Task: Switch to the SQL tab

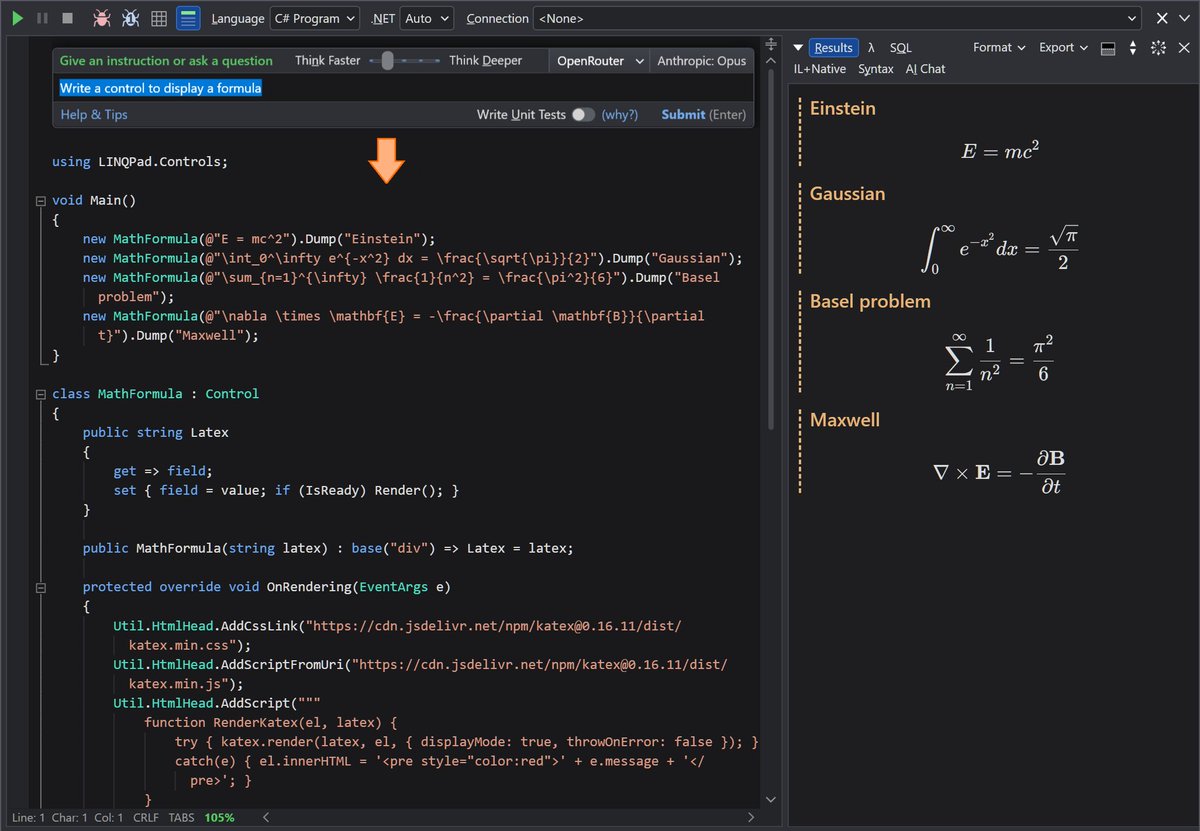Action: click(901, 48)
